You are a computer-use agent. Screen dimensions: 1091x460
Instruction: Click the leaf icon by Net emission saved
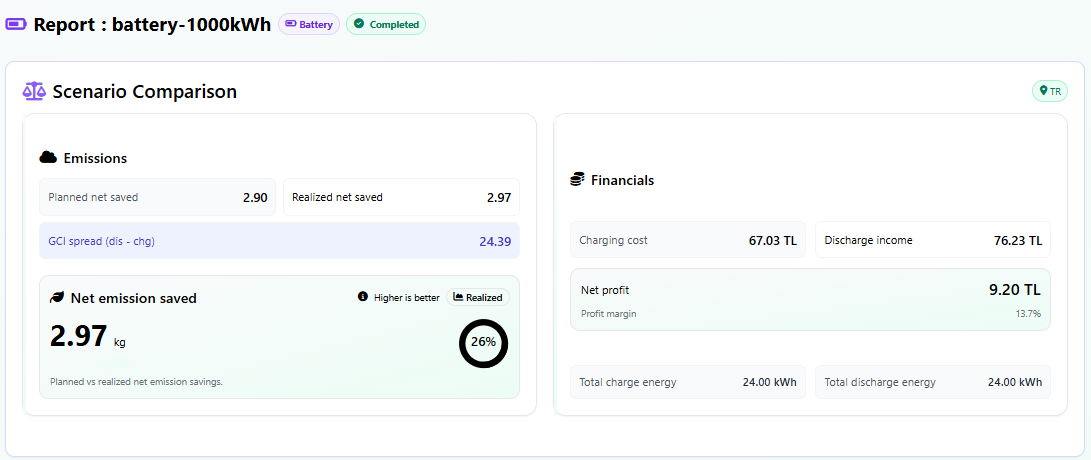tap(57, 298)
